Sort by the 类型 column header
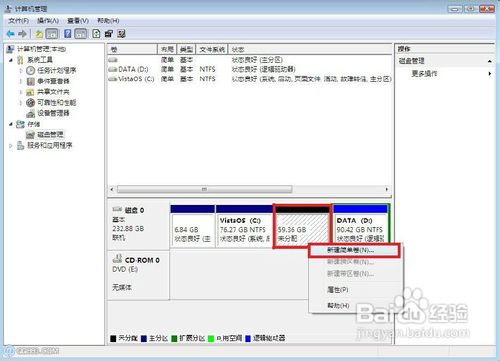500x361 pixels. tap(186, 49)
